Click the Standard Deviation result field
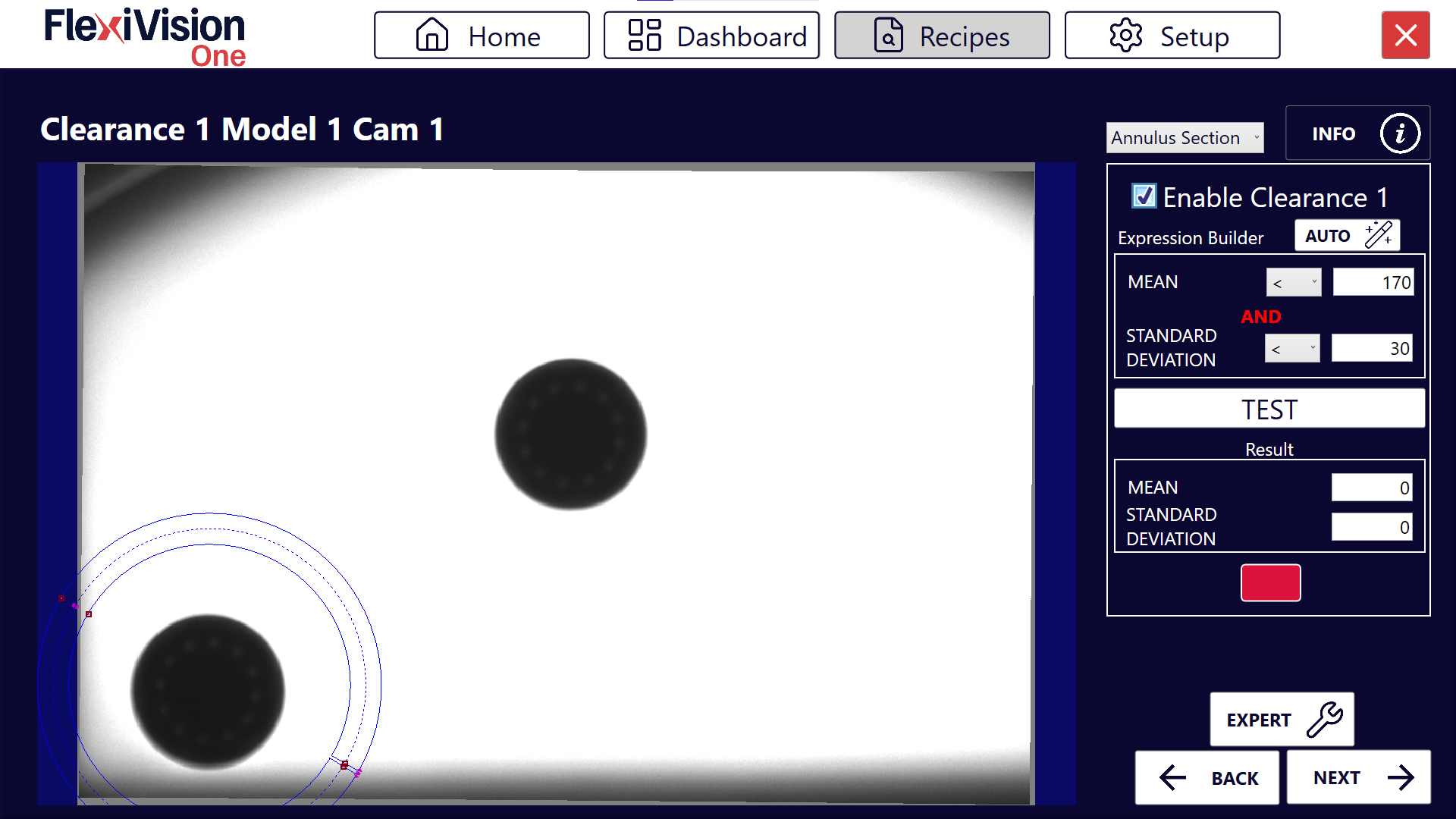Image resolution: width=1456 pixels, height=819 pixels. click(x=1372, y=527)
